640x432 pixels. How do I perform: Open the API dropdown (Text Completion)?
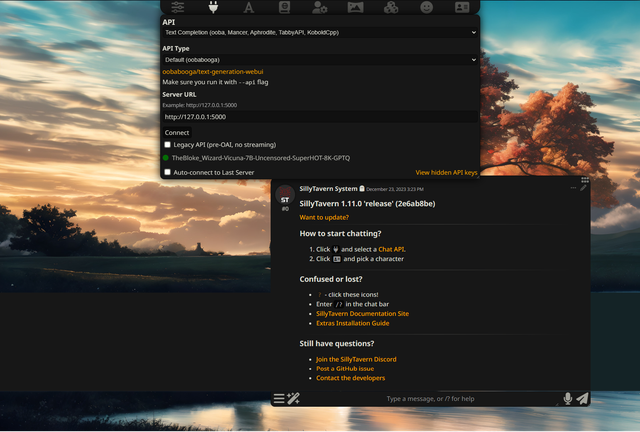tap(320, 32)
